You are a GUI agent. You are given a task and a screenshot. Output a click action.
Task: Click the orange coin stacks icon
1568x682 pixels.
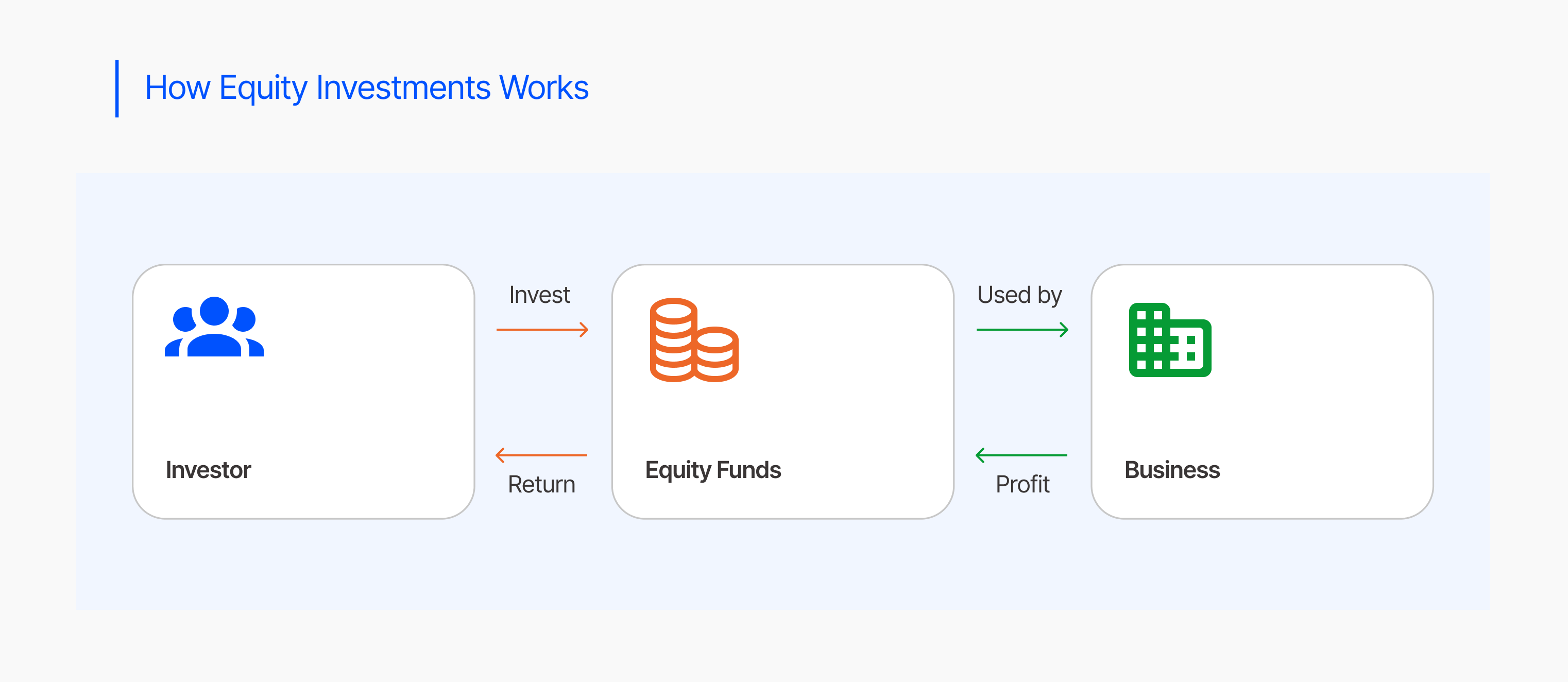point(694,340)
